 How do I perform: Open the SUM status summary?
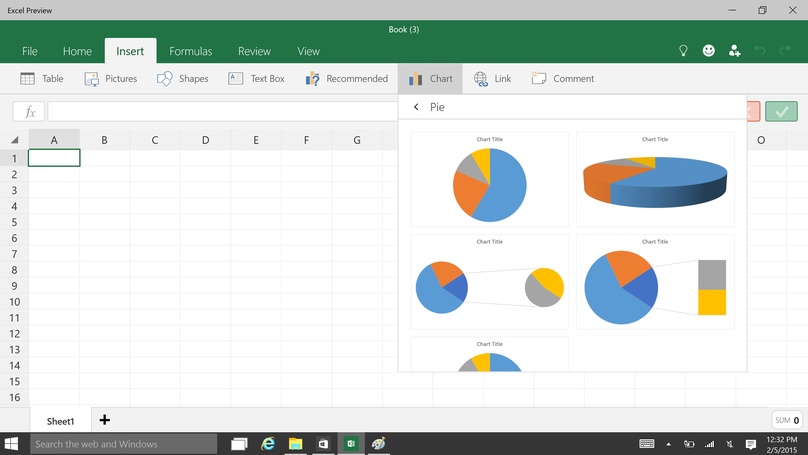(x=787, y=420)
